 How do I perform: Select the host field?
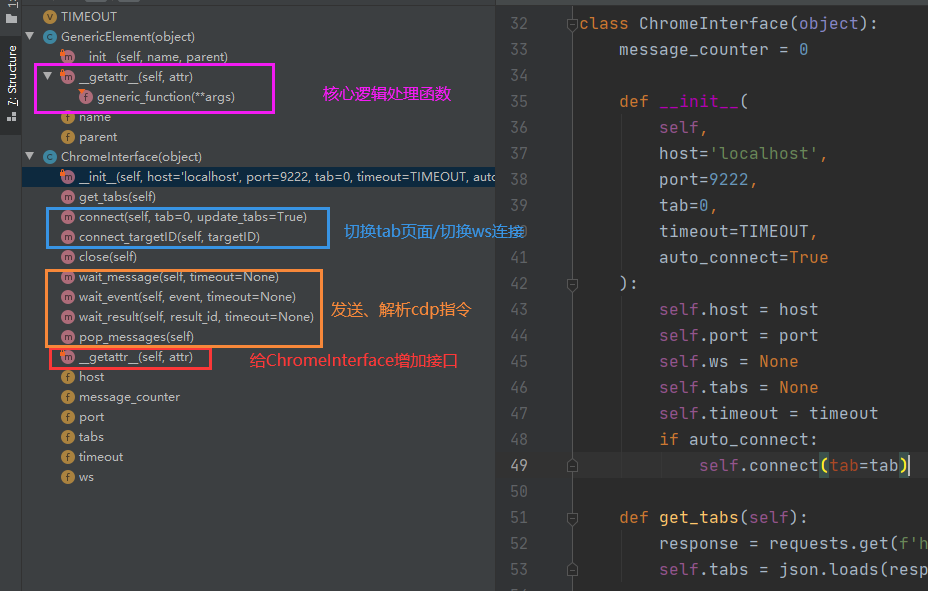point(91,377)
